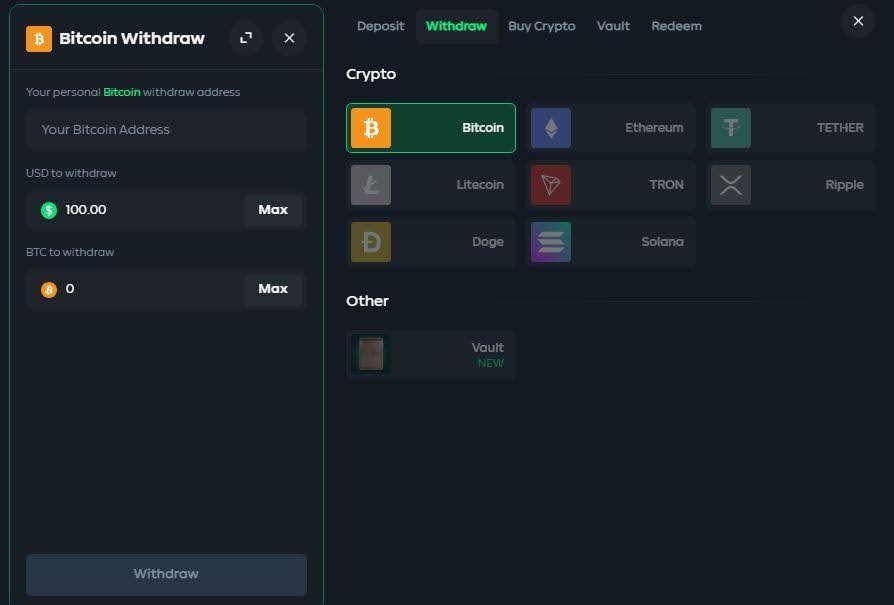894x605 pixels.
Task: Select the Doge coin icon
Action: [x=371, y=242]
